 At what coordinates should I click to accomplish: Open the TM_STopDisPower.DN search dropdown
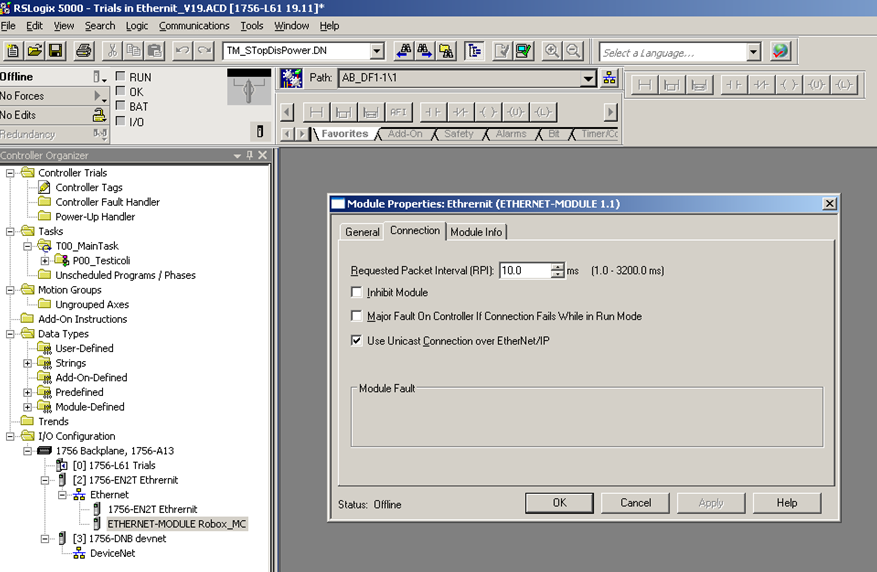click(x=377, y=51)
